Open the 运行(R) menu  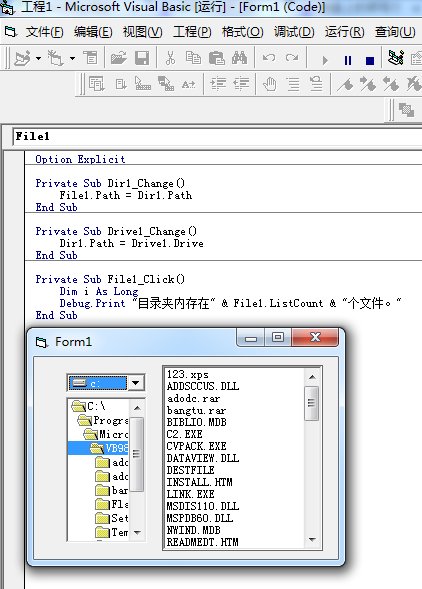point(344,32)
